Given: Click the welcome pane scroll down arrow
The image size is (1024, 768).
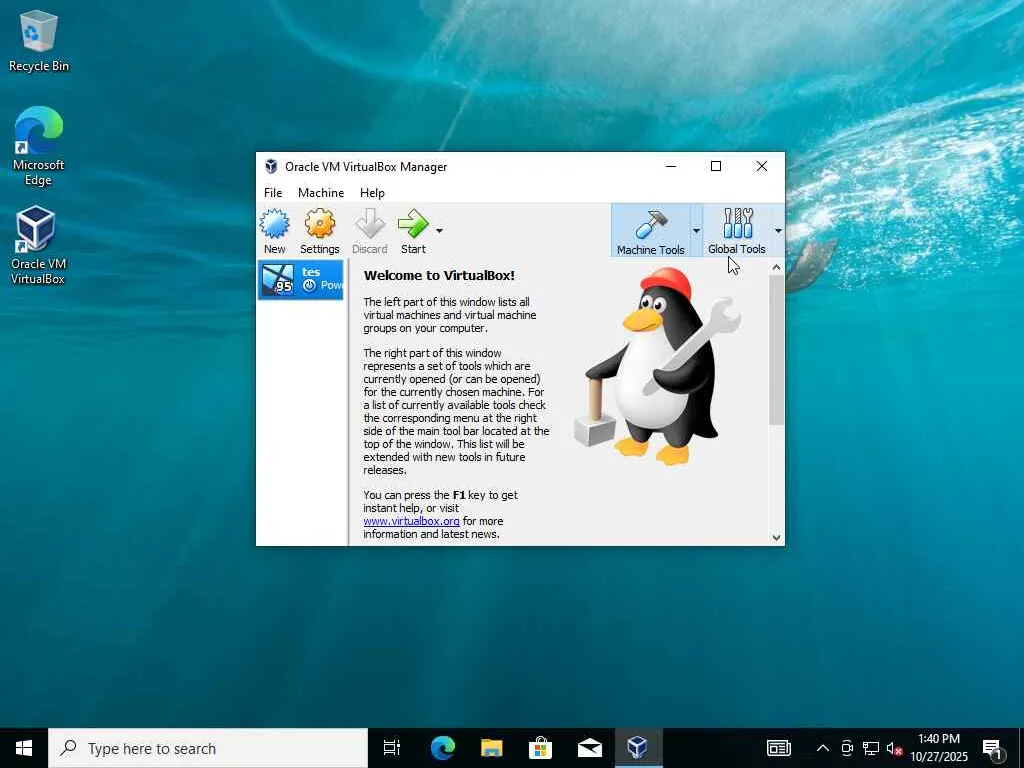Looking at the screenshot, I should [776, 537].
